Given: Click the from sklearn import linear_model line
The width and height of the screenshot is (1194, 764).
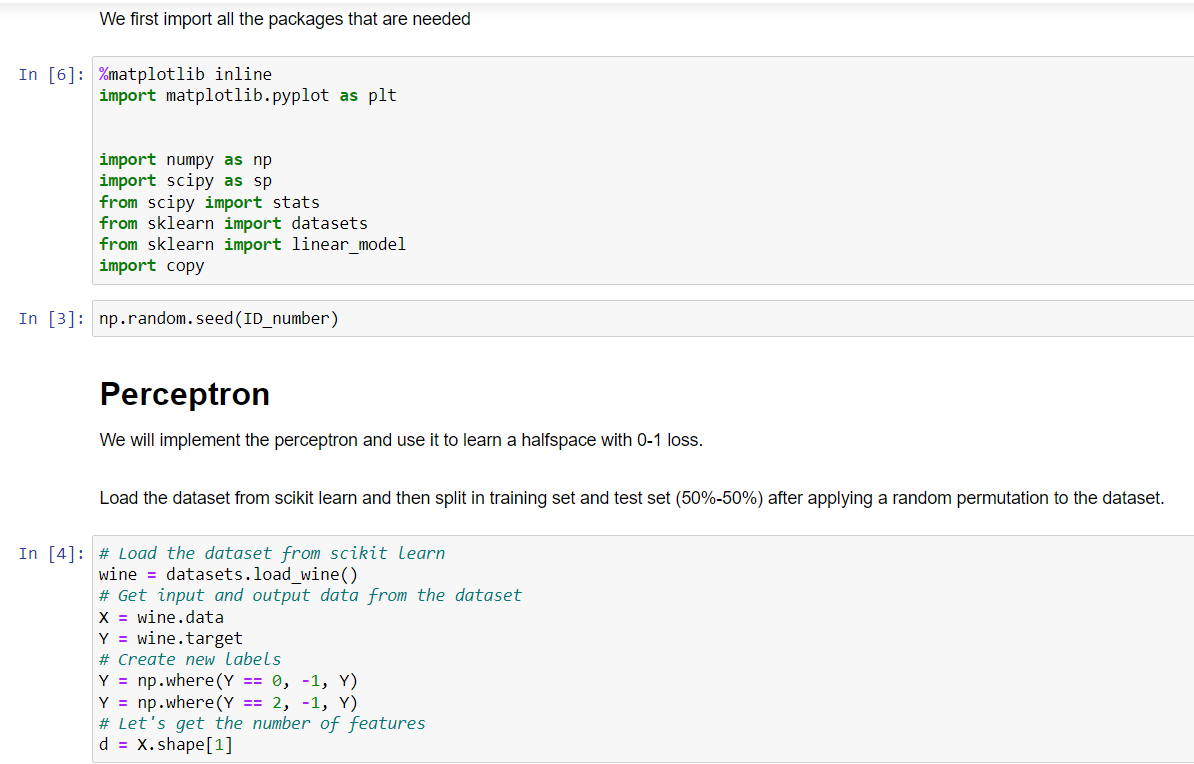Looking at the screenshot, I should (x=250, y=243).
